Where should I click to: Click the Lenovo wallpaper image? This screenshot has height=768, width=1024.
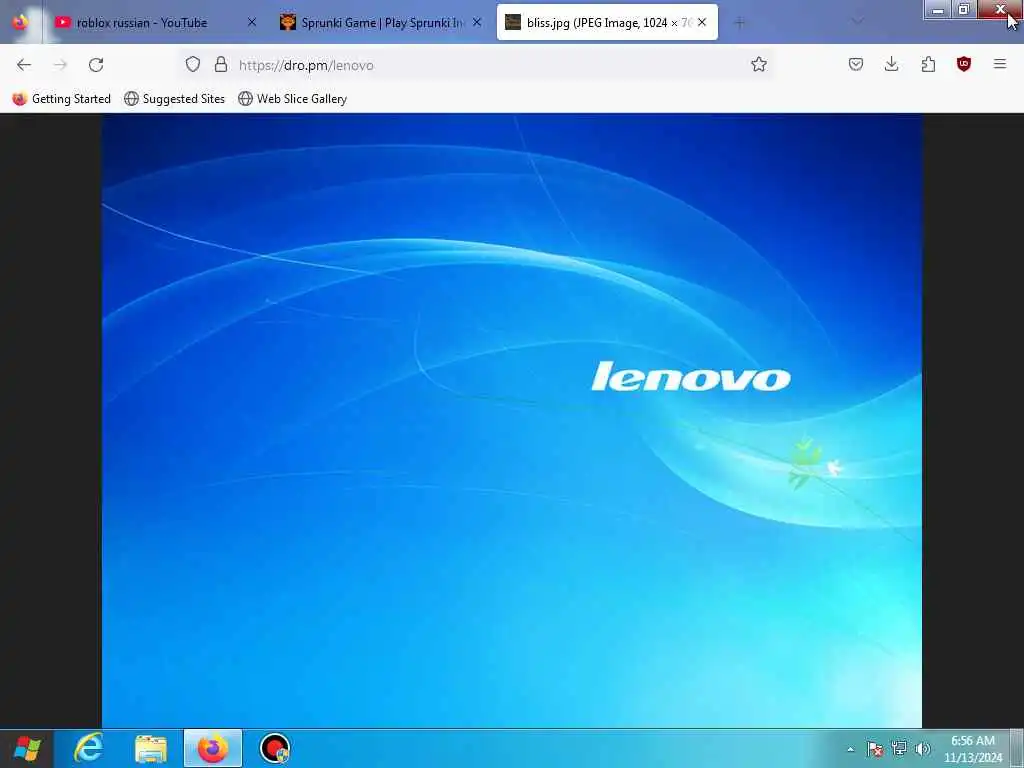(512, 421)
